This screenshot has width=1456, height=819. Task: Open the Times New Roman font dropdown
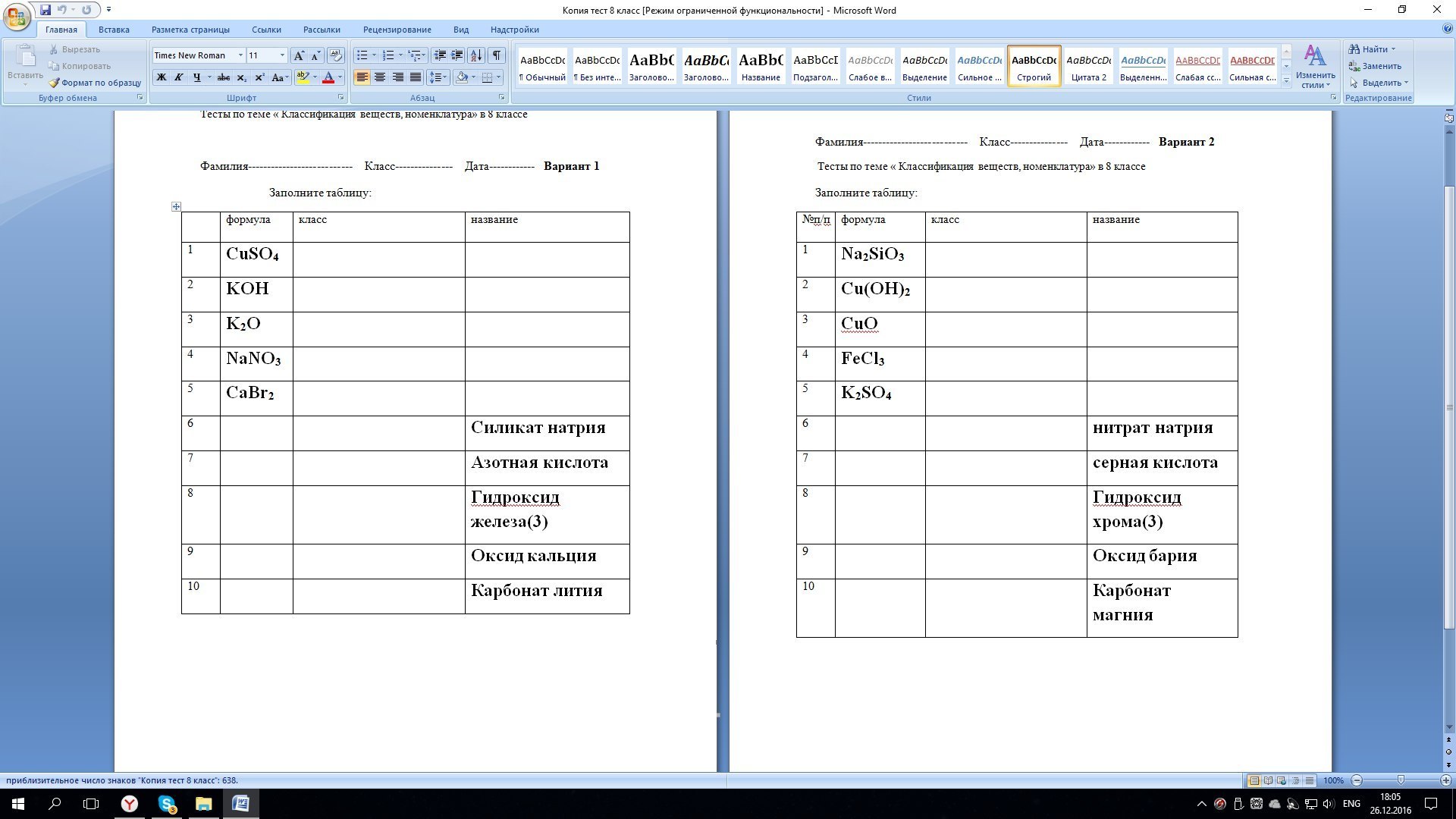pyautogui.click(x=240, y=55)
